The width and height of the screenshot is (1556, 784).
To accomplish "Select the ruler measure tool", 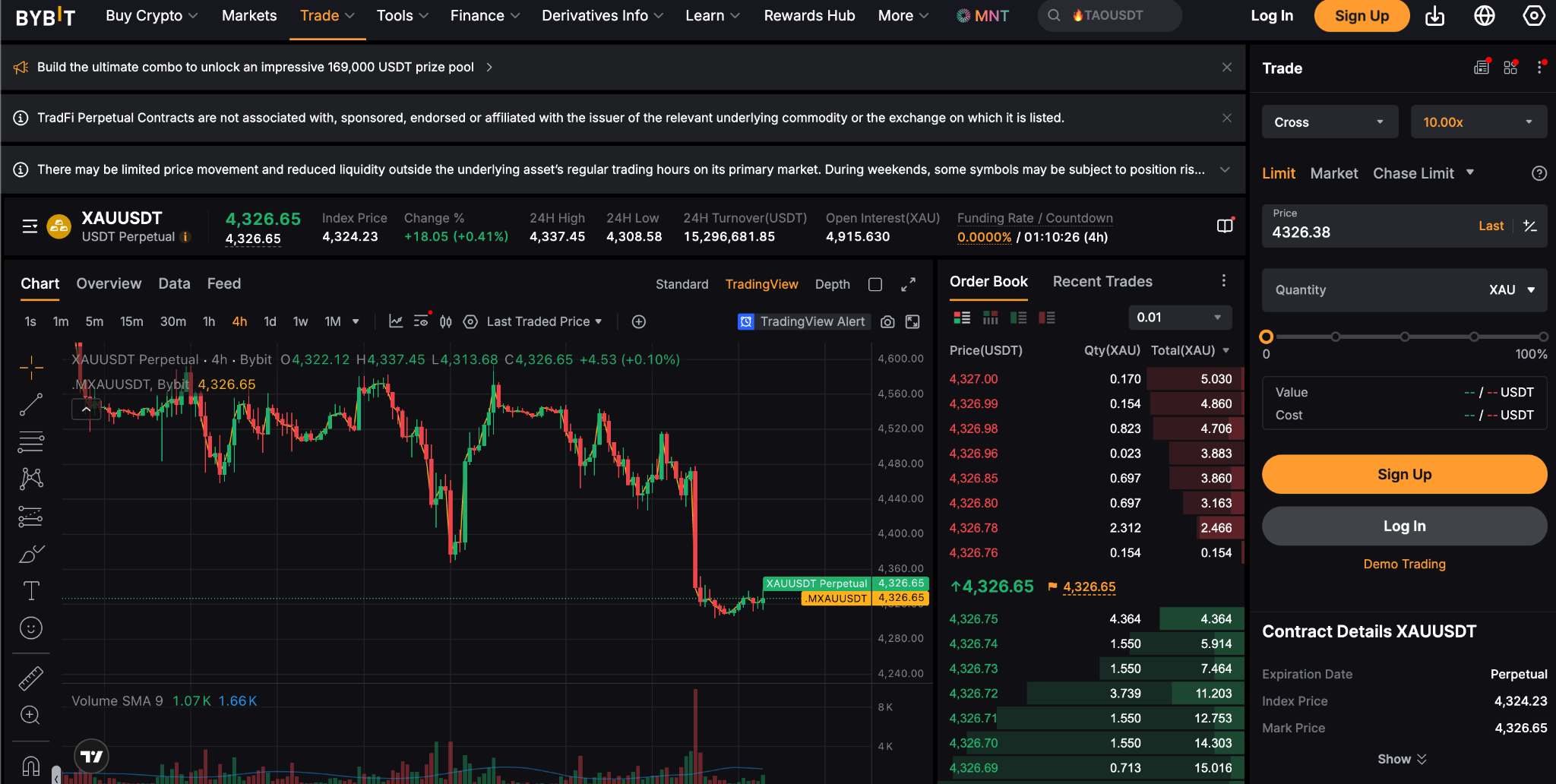I will tap(31, 678).
